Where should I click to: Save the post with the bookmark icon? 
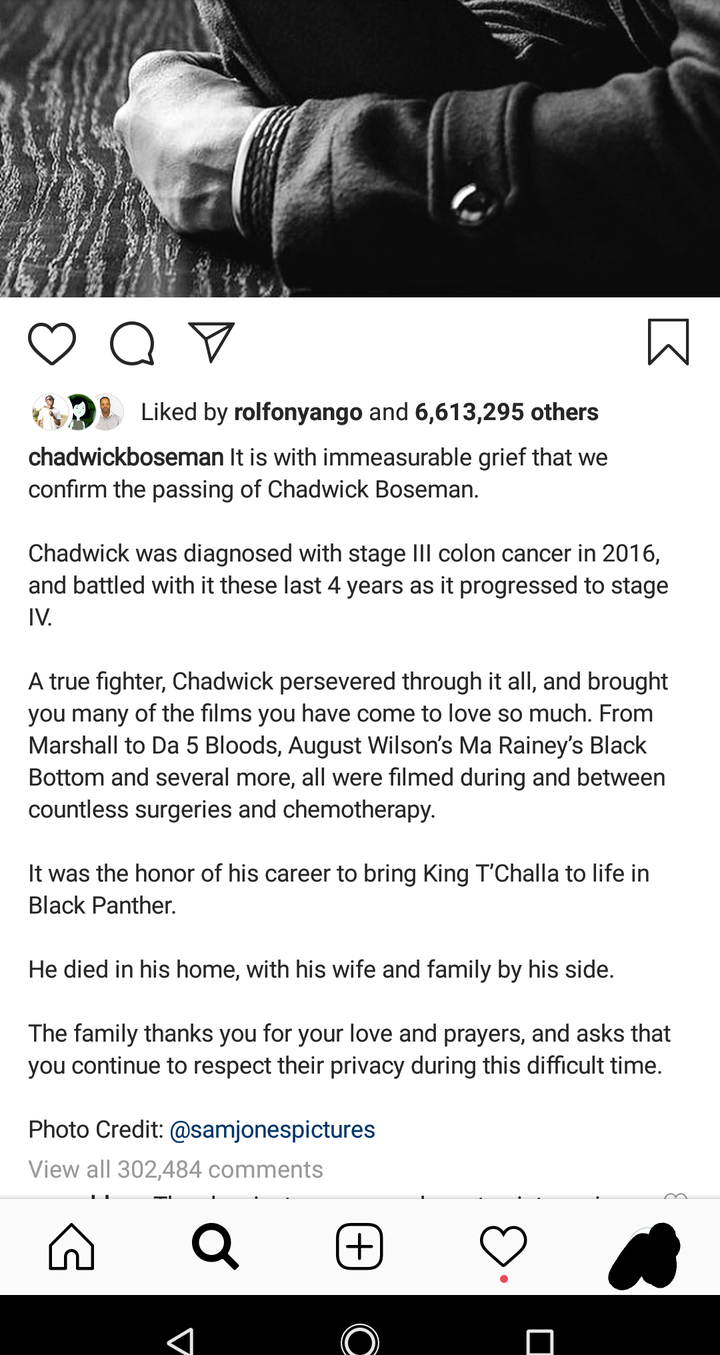(x=667, y=342)
